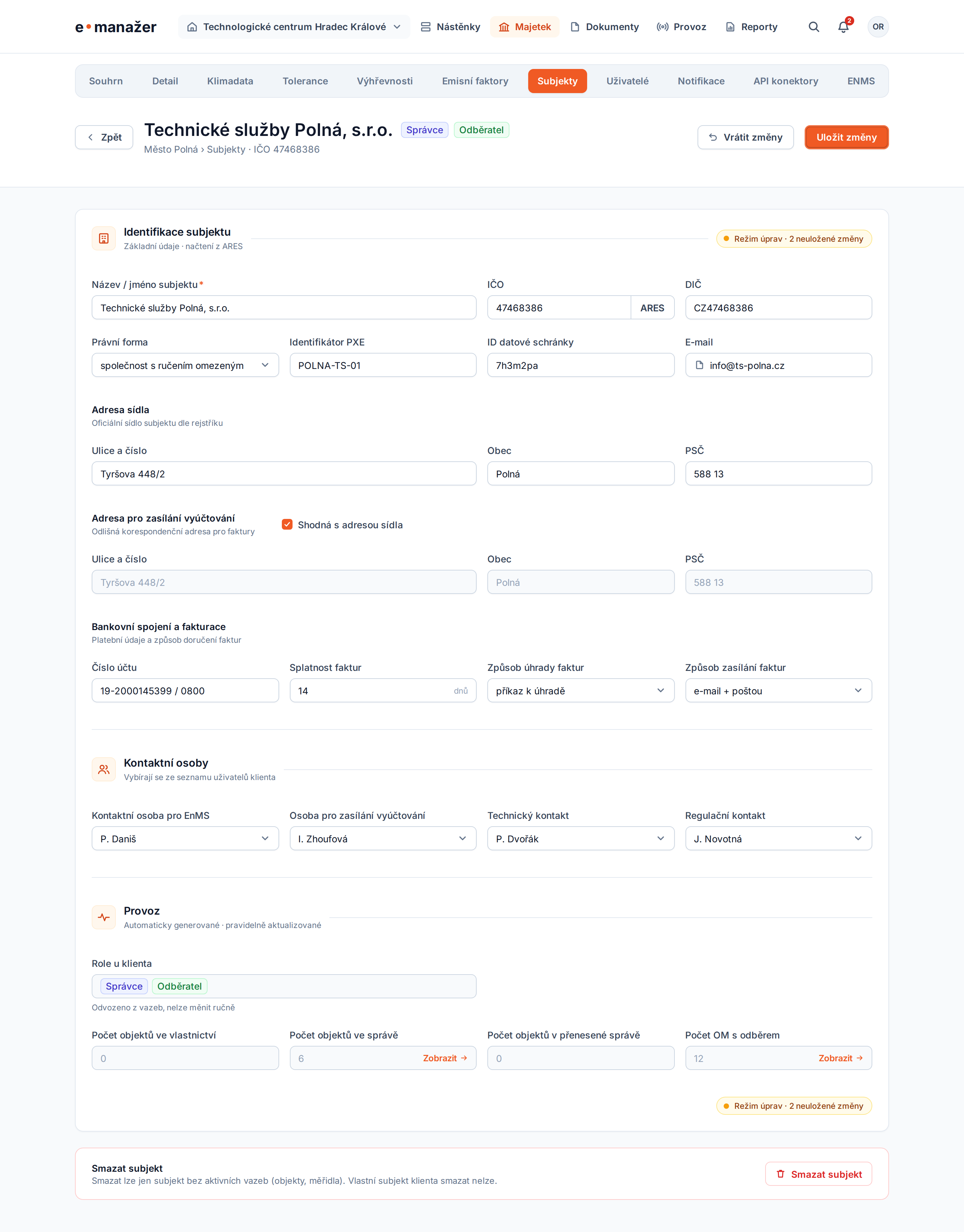Open notifications bell icon
Viewport: 964px width, 1232px height.
(843, 26)
